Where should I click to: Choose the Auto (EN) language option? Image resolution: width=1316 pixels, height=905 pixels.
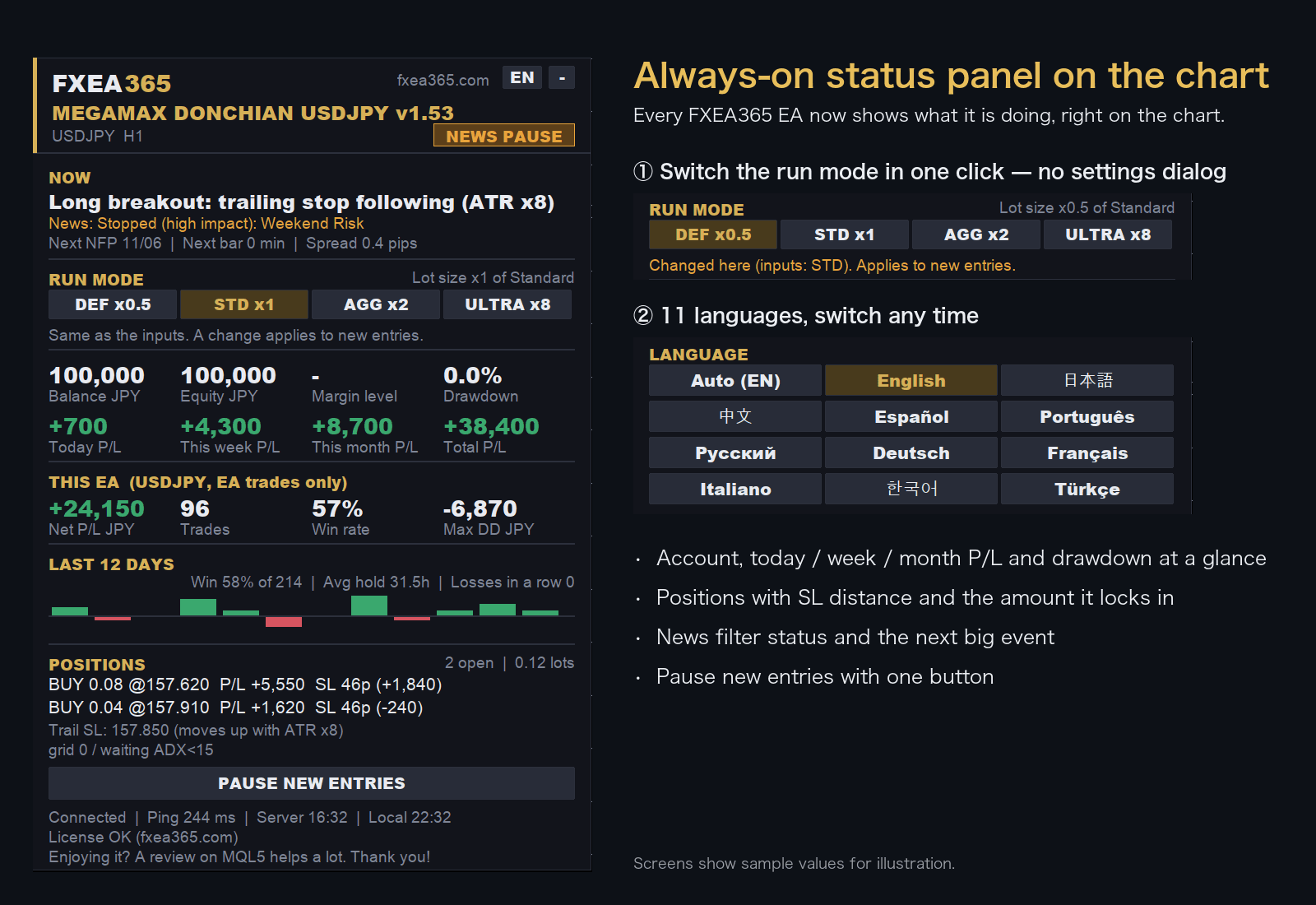pos(735,381)
